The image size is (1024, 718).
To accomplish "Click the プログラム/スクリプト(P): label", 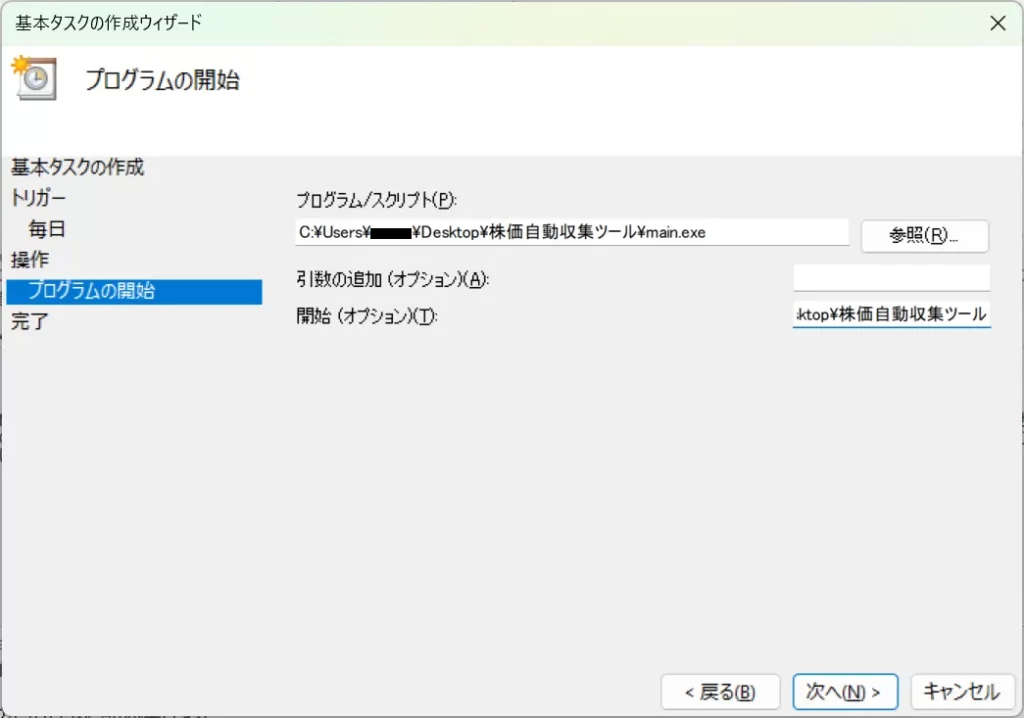I will coord(376,200).
